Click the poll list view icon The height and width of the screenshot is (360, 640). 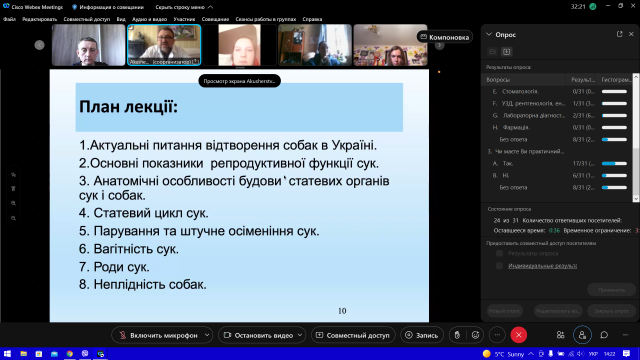pos(493,52)
